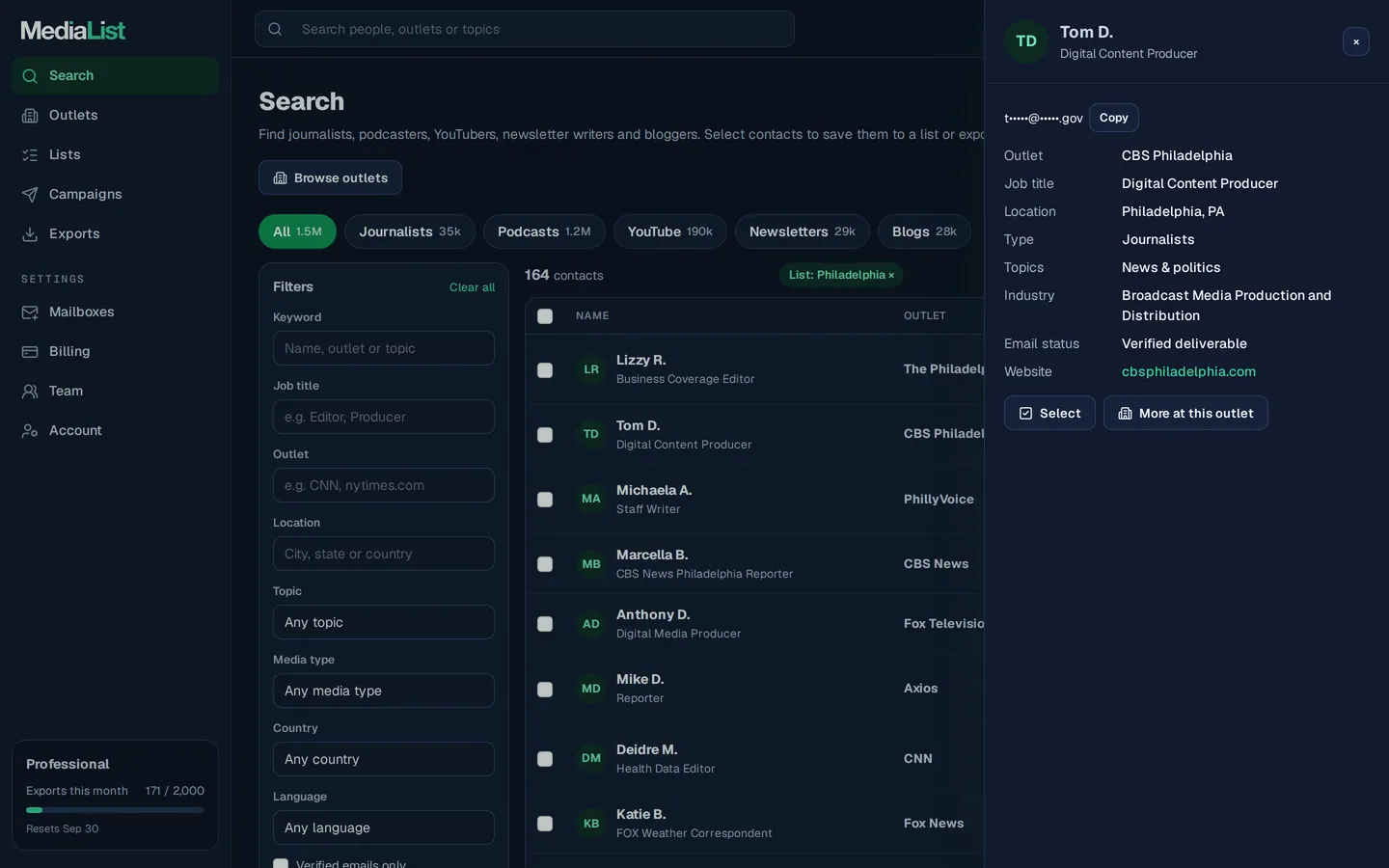Screen dimensions: 1389x868
Task: Switch to the YouTube tab
Action: click(x=670, y=231)
